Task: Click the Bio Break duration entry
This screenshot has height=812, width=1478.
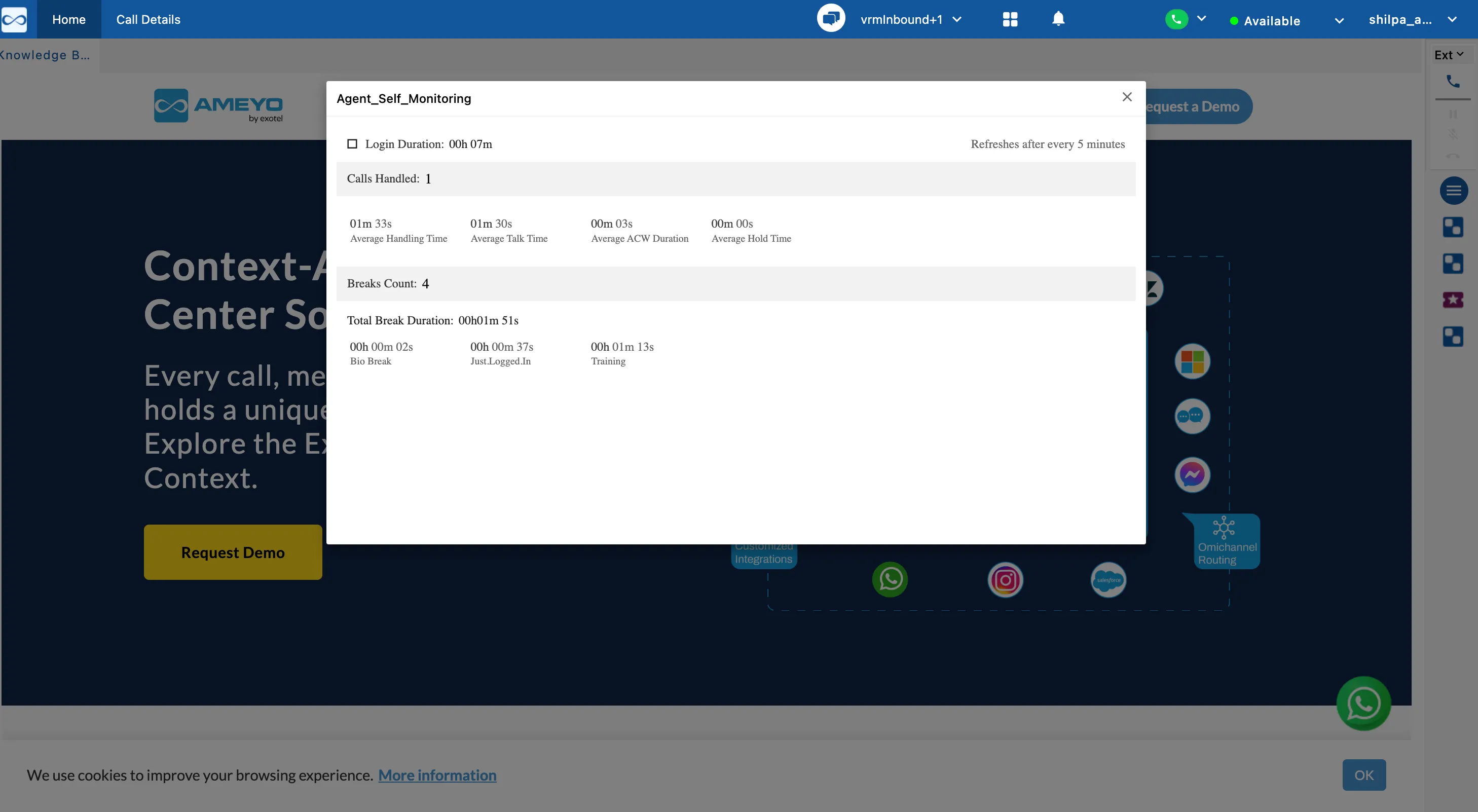Action: coord(381,347)
